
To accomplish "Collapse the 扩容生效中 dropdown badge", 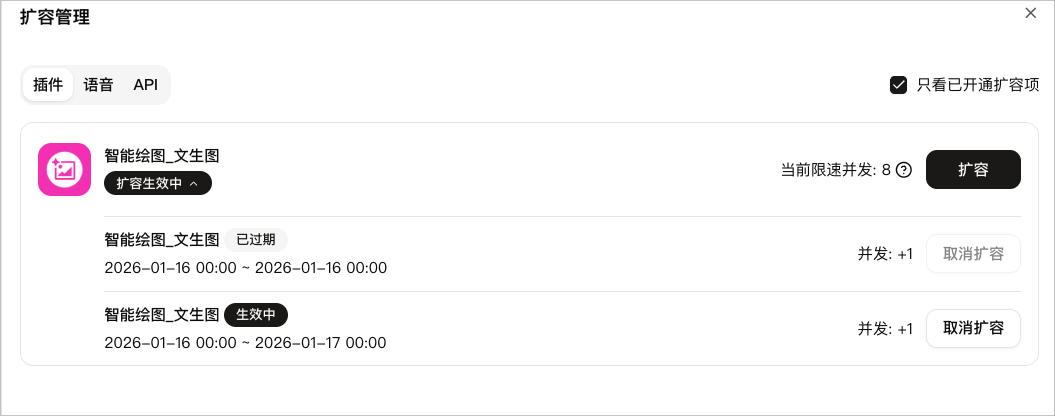I will [x=158, y=184].
